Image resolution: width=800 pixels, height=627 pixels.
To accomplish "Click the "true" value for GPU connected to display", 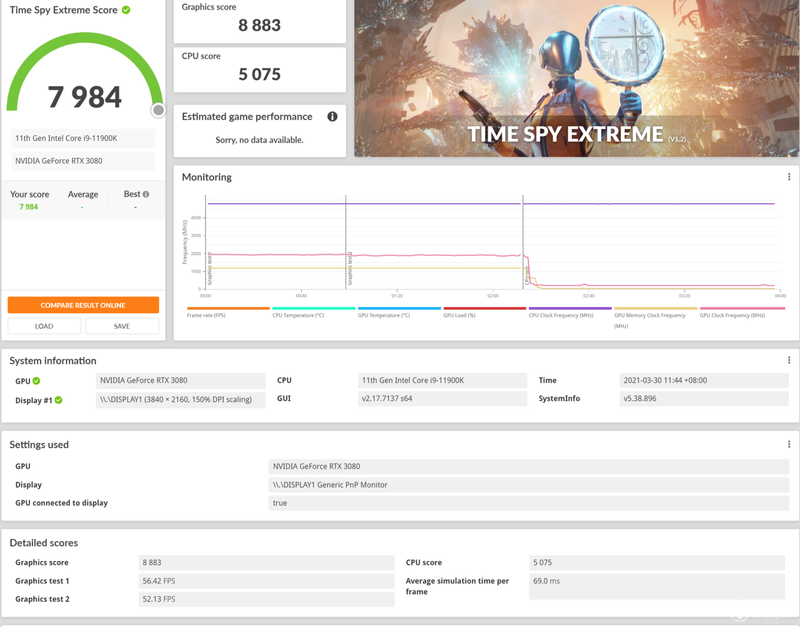I will [x=529, y=503].
